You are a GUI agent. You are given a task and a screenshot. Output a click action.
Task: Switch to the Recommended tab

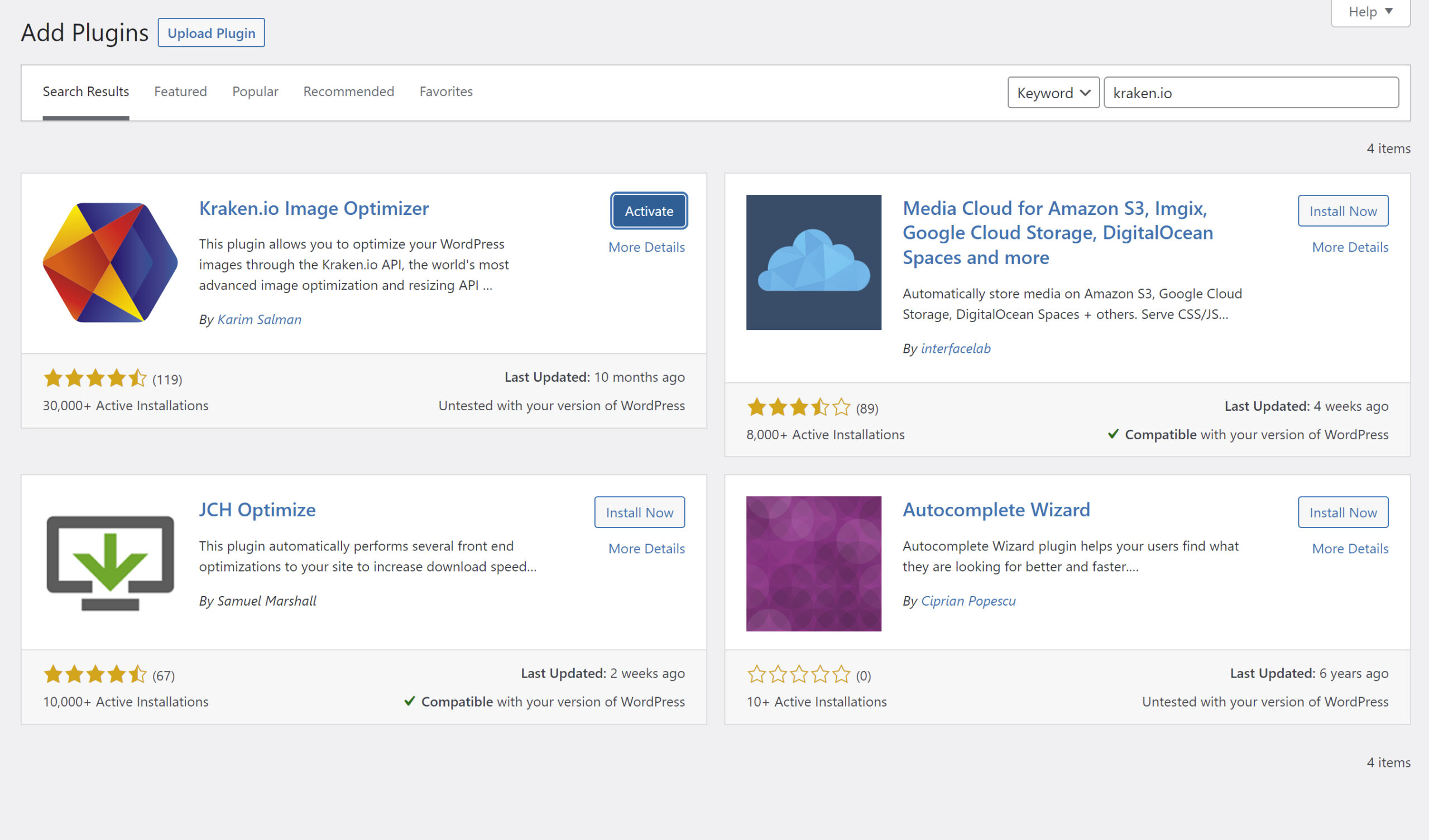coord(349,92)
